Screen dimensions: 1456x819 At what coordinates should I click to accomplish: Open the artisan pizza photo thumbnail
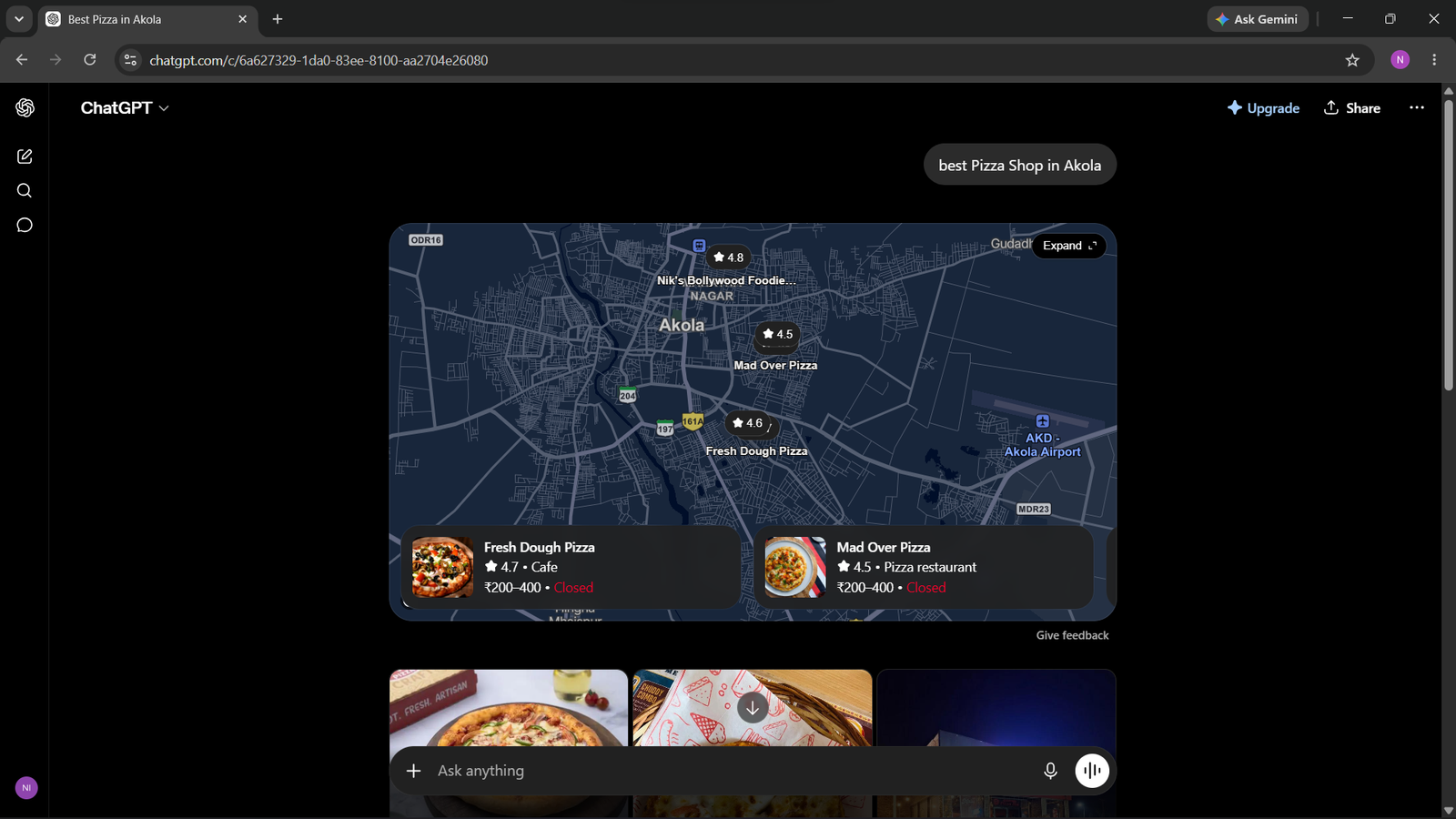pos(509,708)
